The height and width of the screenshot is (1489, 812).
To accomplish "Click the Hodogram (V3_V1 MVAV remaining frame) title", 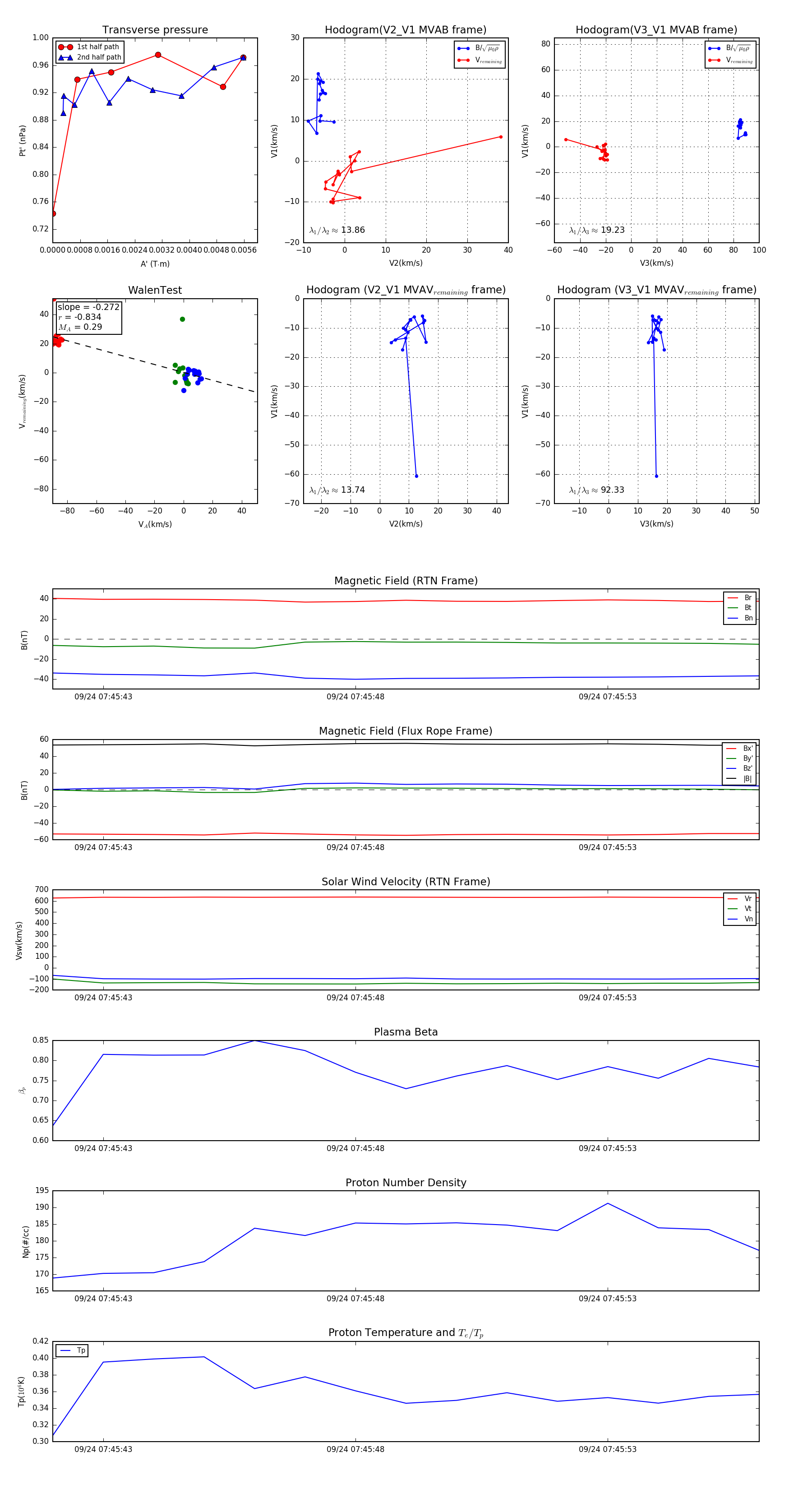I will [x=656, y=290].
